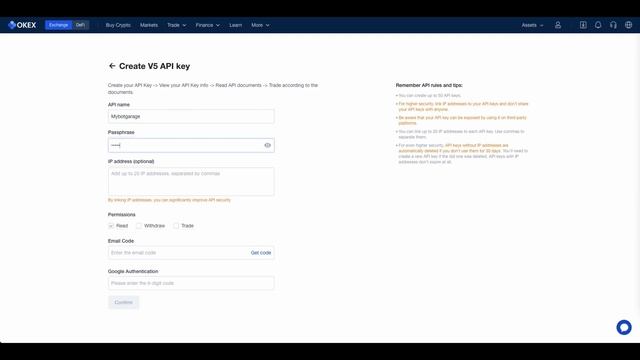The height and width of the screenshot is (360, 640).
Task: Open the language globe icon
Action: click(629, 25)
